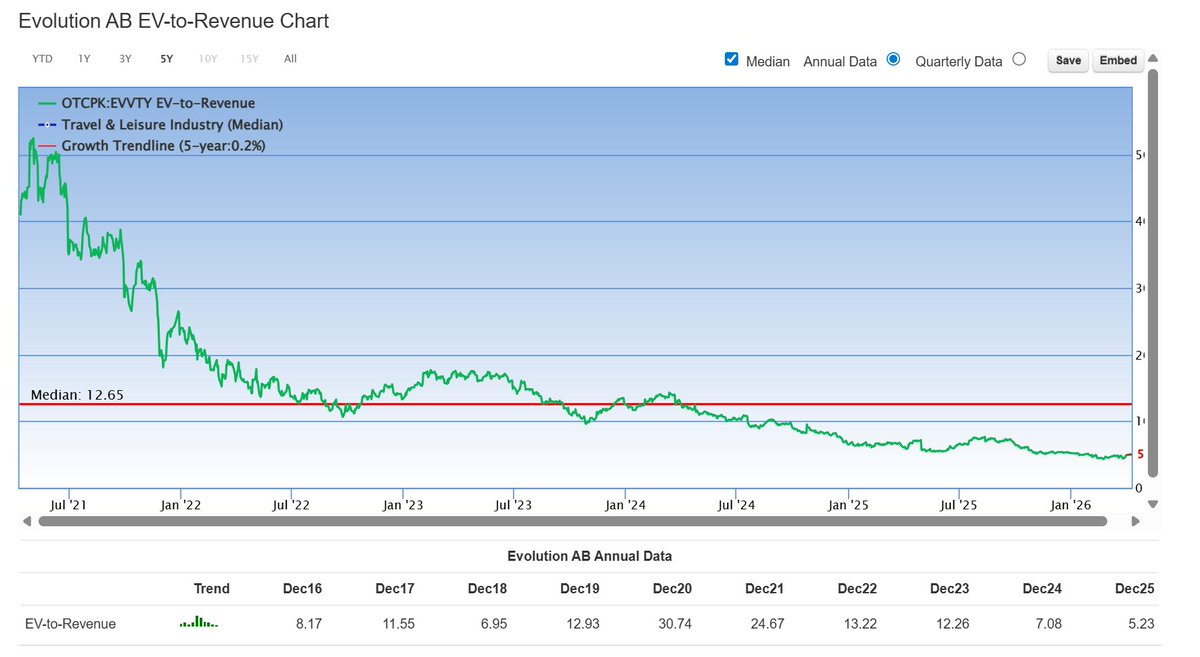
Task: Click the chart scroll right arrow
Action: coord(1135,521)
